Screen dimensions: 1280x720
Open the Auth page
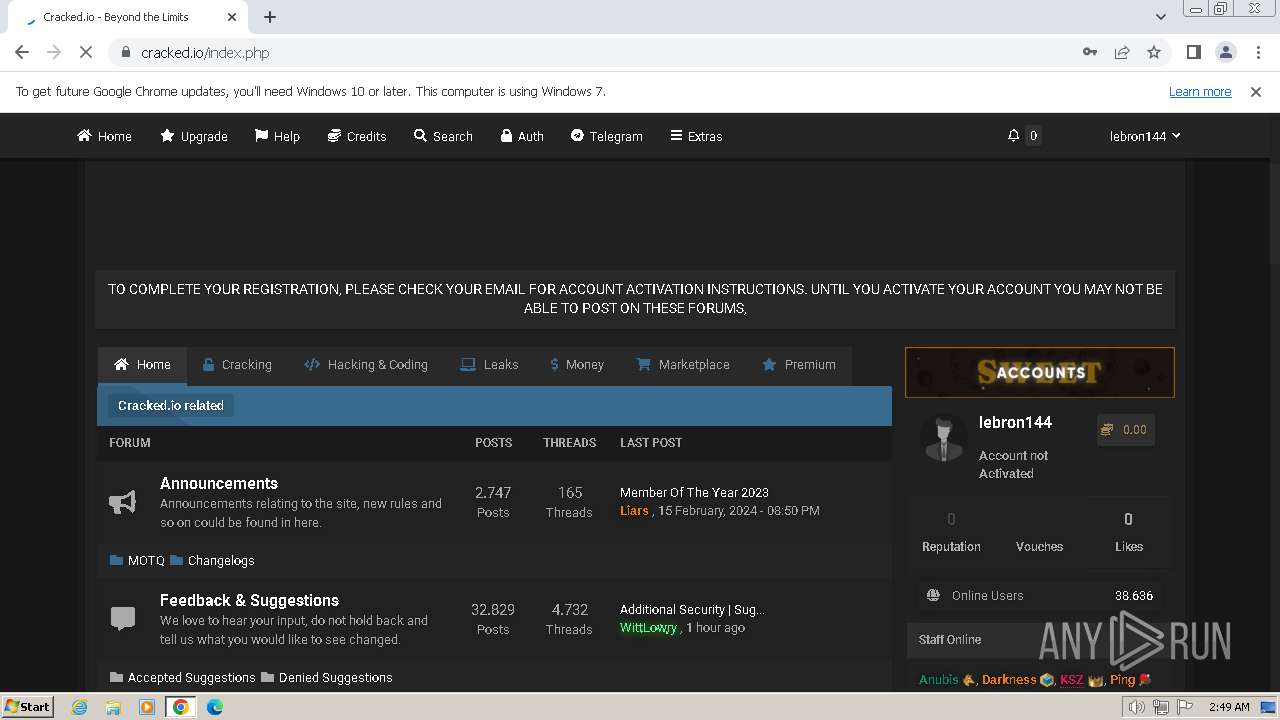522,136
